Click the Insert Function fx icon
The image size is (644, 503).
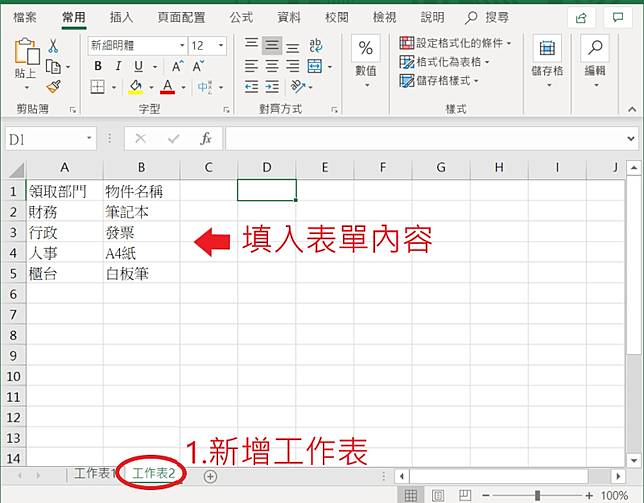click(x=206, y=139)
